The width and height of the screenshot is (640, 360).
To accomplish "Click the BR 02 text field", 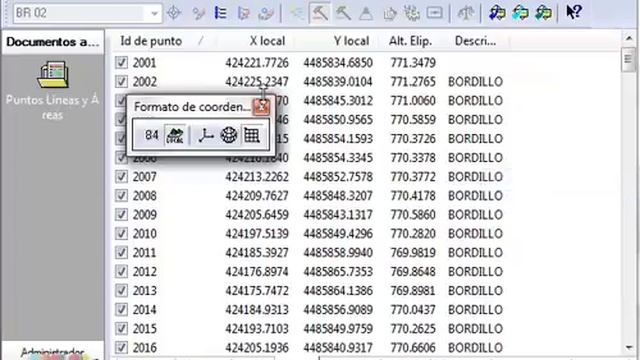I will click(80, 13).
